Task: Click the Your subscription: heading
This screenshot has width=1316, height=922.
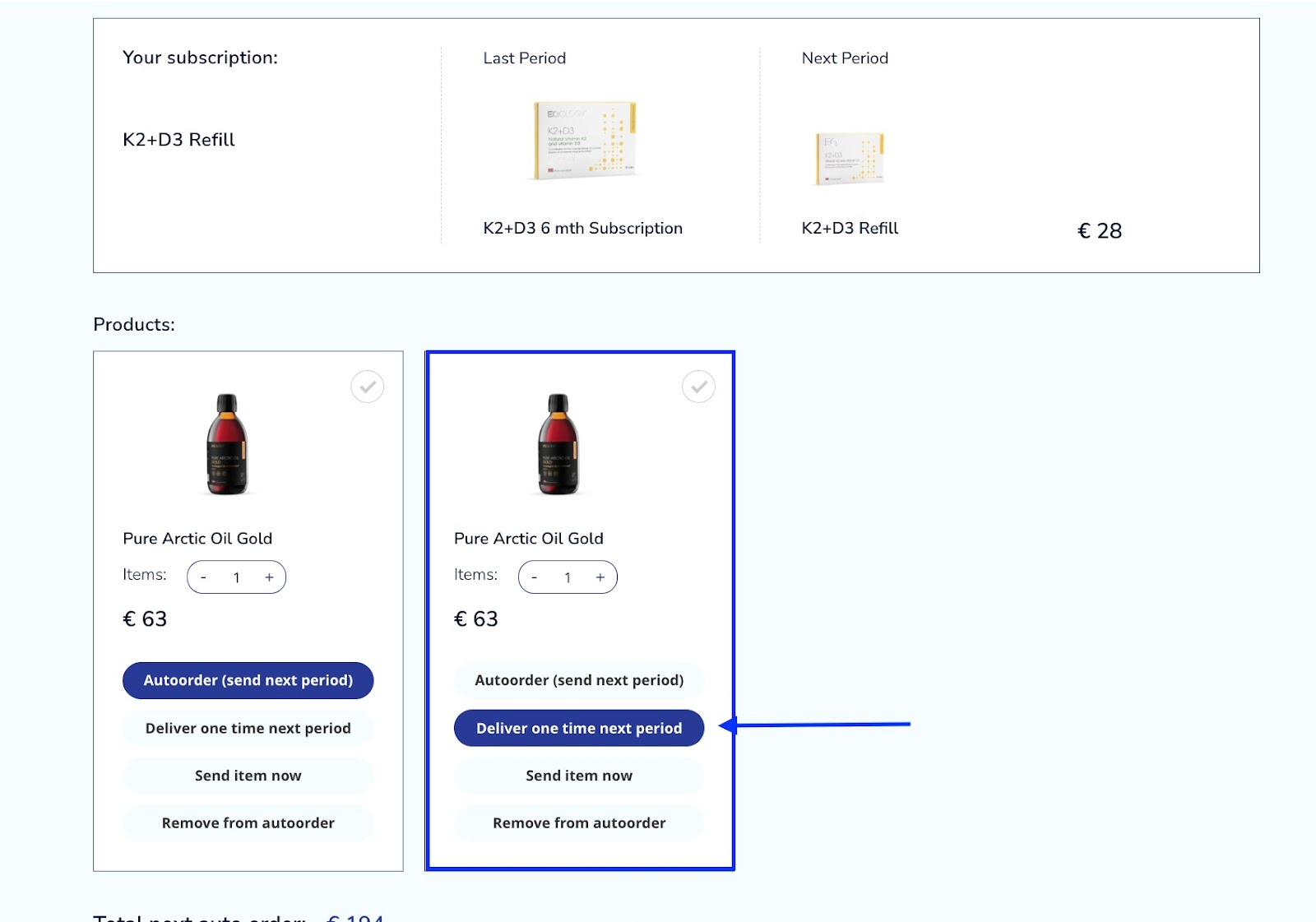Action: click(x=200, y=58)
